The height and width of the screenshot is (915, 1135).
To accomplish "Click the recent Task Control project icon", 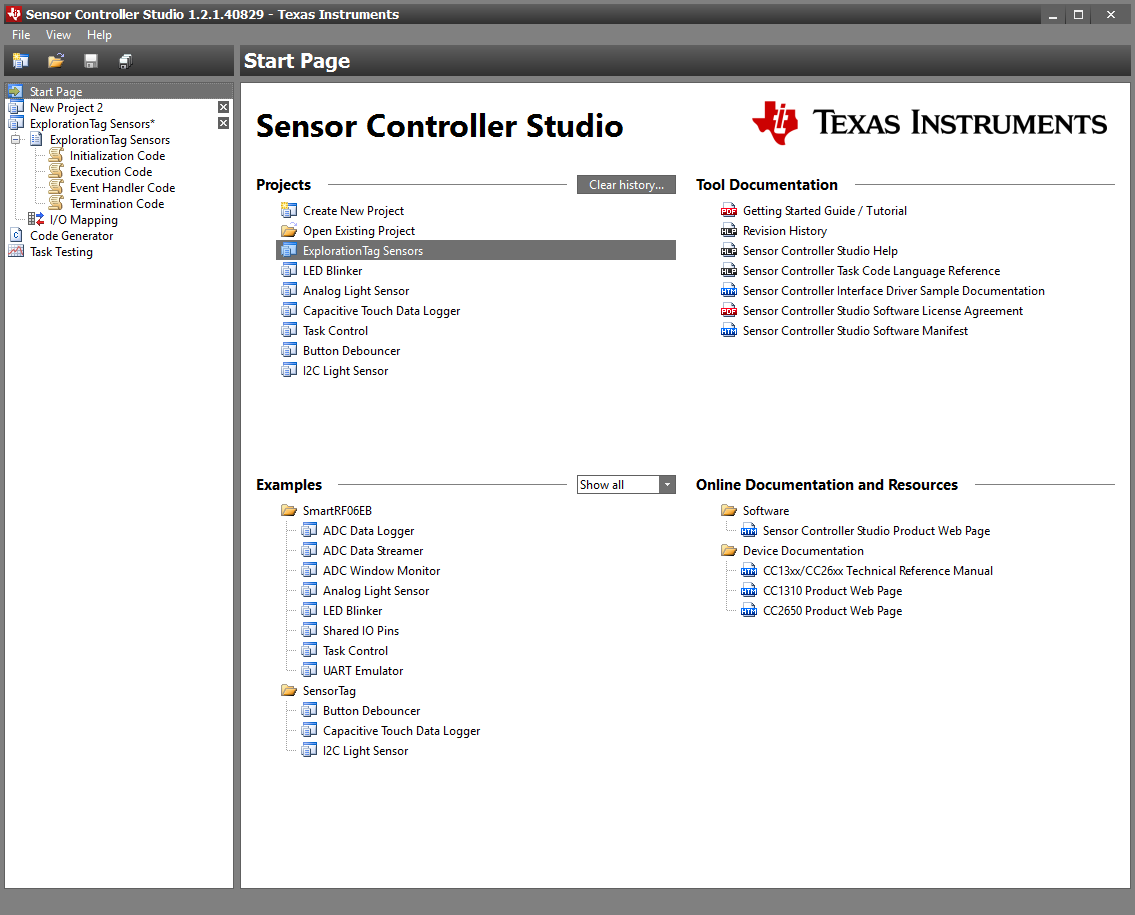I will [289, 331].
